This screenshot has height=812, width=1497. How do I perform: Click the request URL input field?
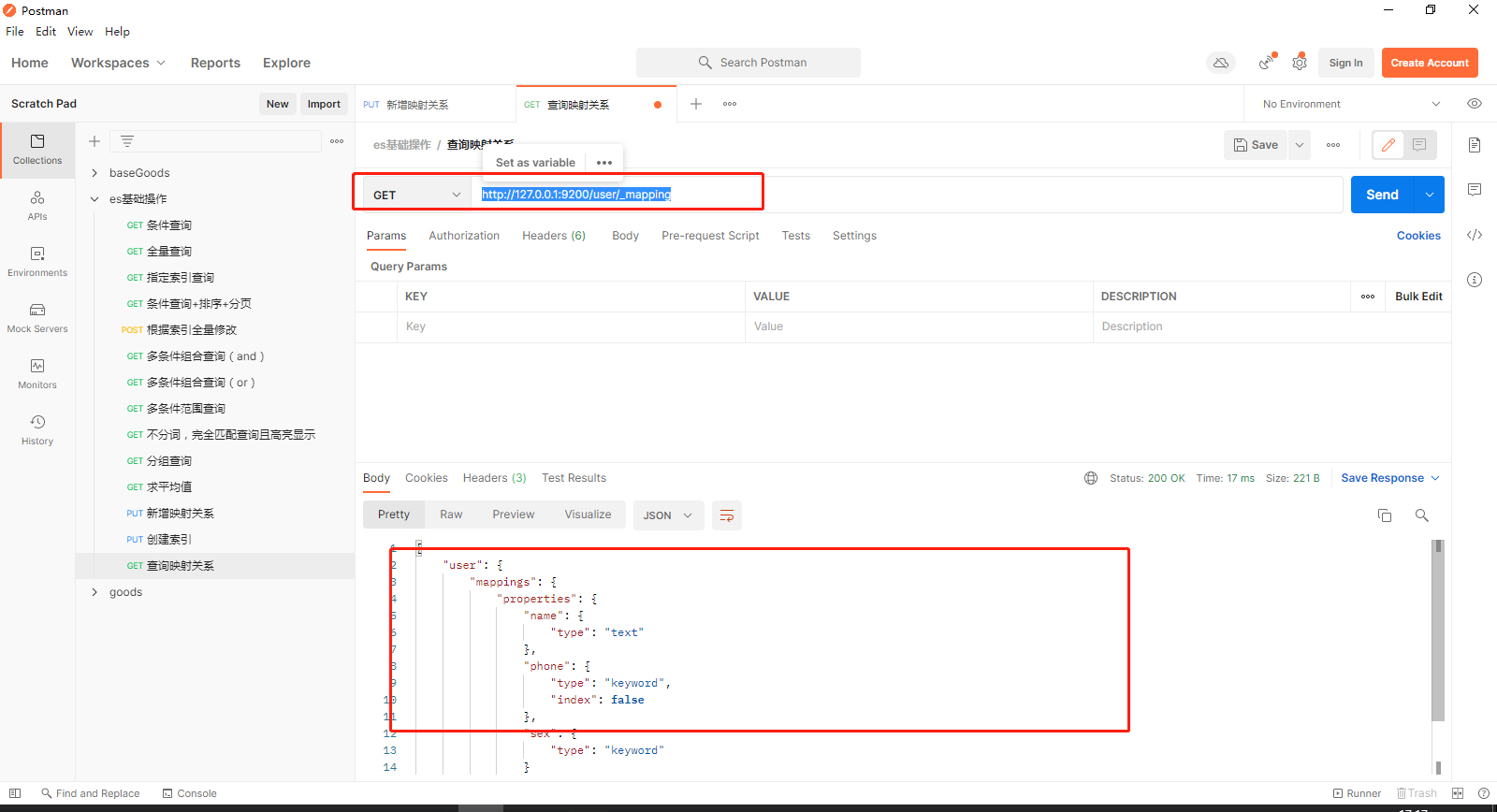pyautogui.click(x=908, y=195)
